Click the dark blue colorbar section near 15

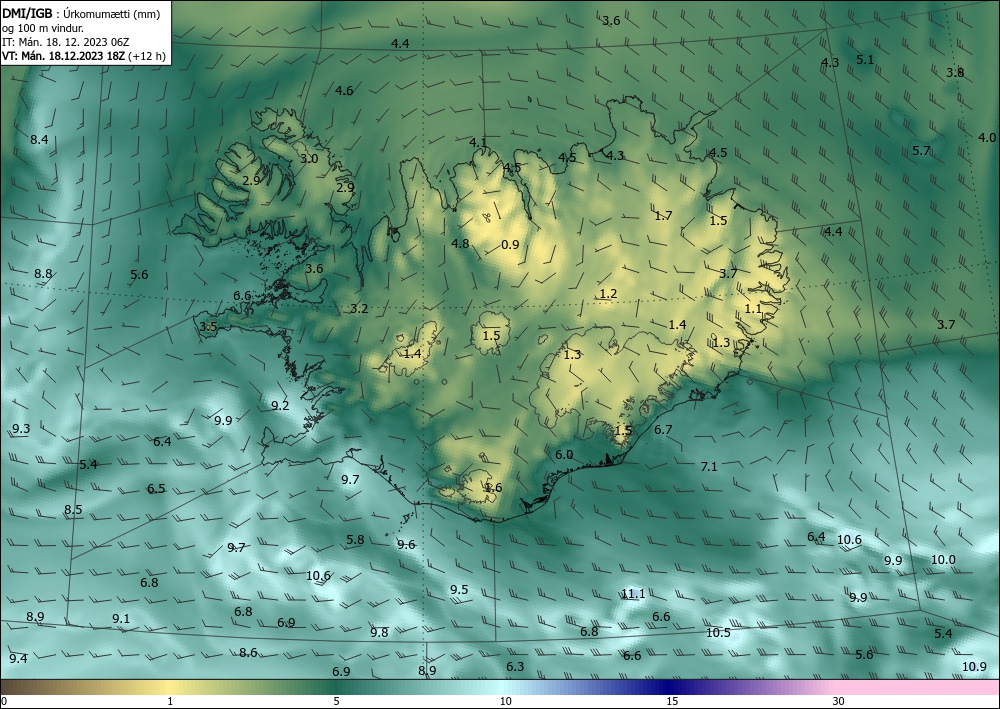[666, 687]
